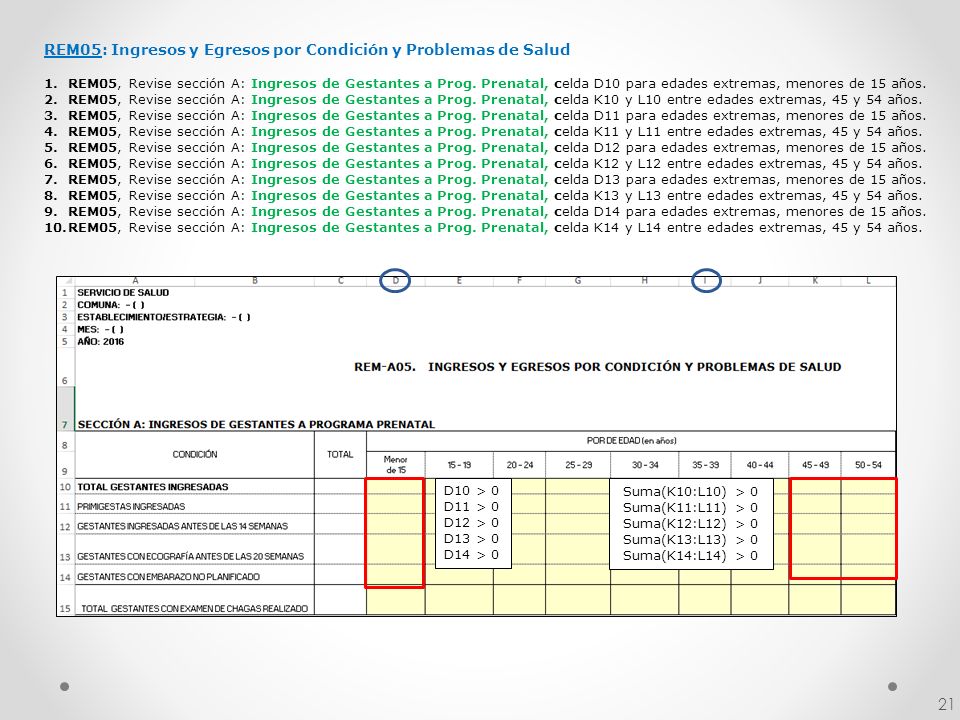Select column L header in spreadsheet
Screen dimensions: 960x720
(x=868, y=281)
